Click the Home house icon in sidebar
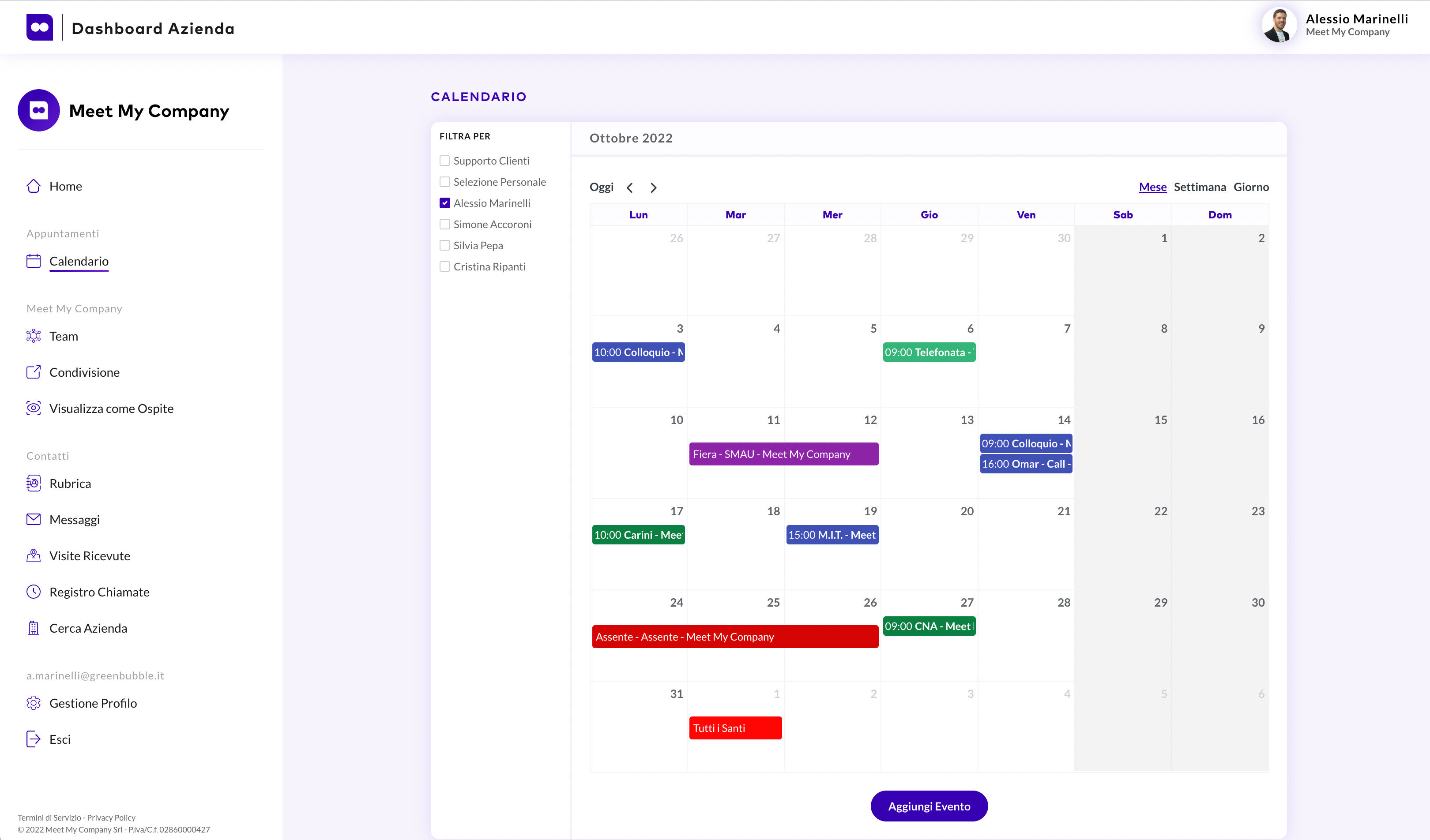This screenshot has width=1430, height=840. pos(34,186)
